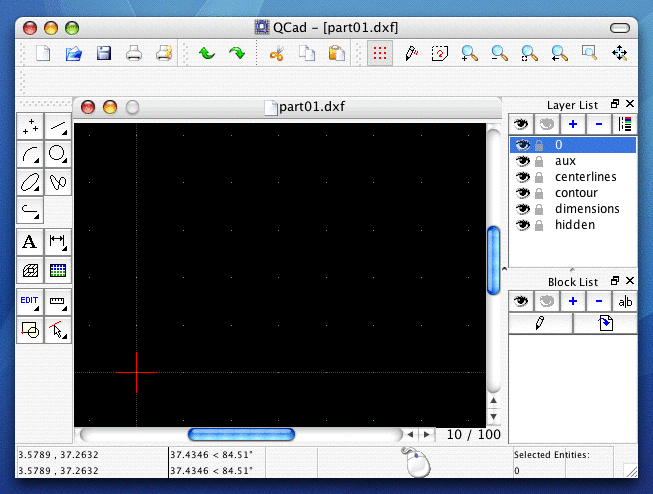Expand the EDIT tools submenu

[30, 301]
